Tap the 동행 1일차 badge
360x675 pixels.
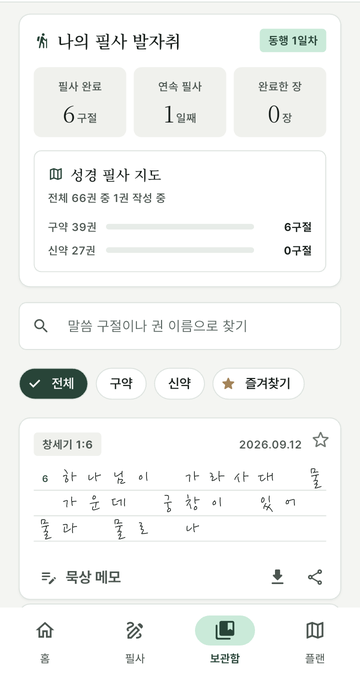pyautogui.click(x=293, y=40)
